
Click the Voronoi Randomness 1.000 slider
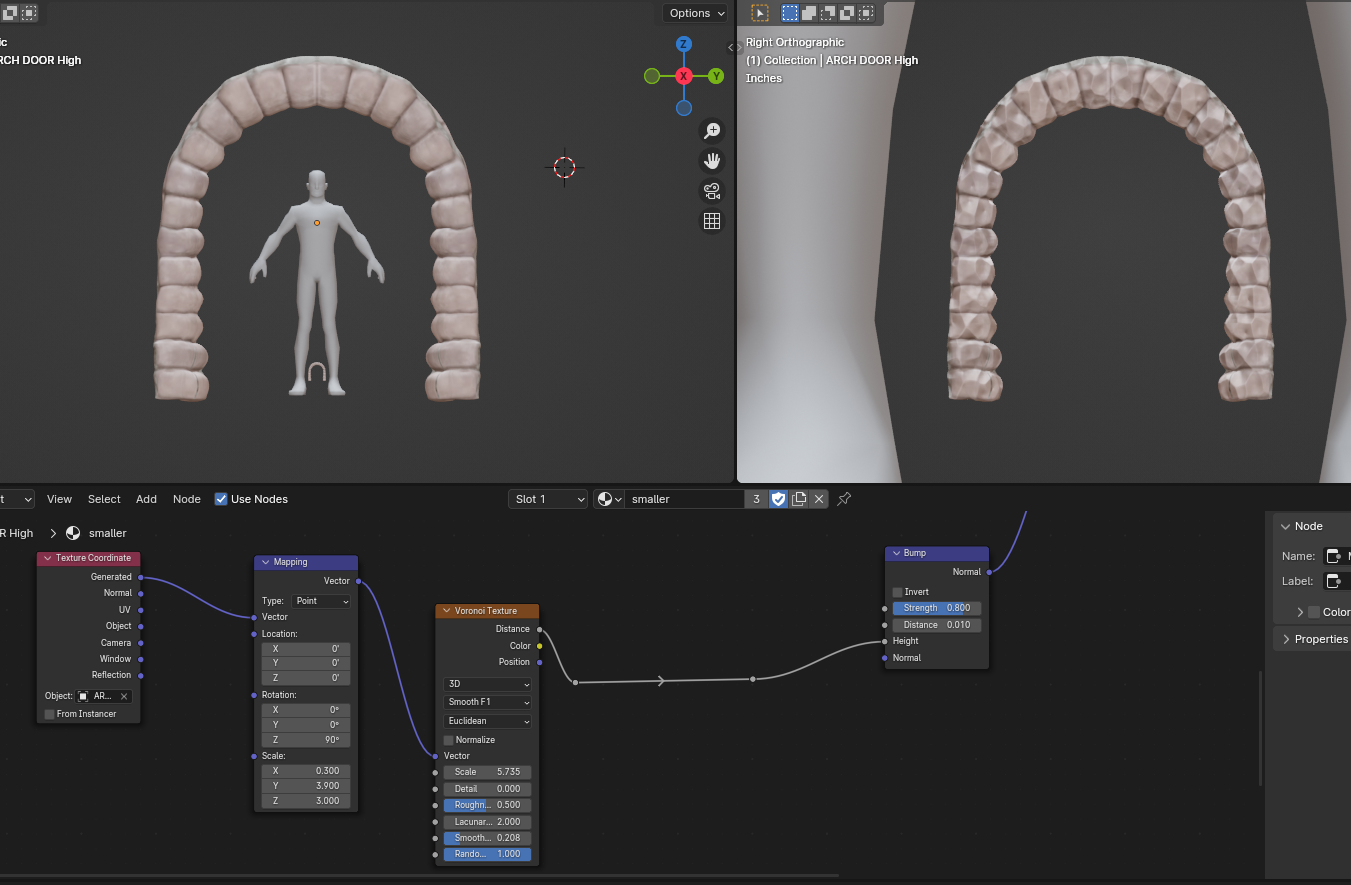pos(487,855)
